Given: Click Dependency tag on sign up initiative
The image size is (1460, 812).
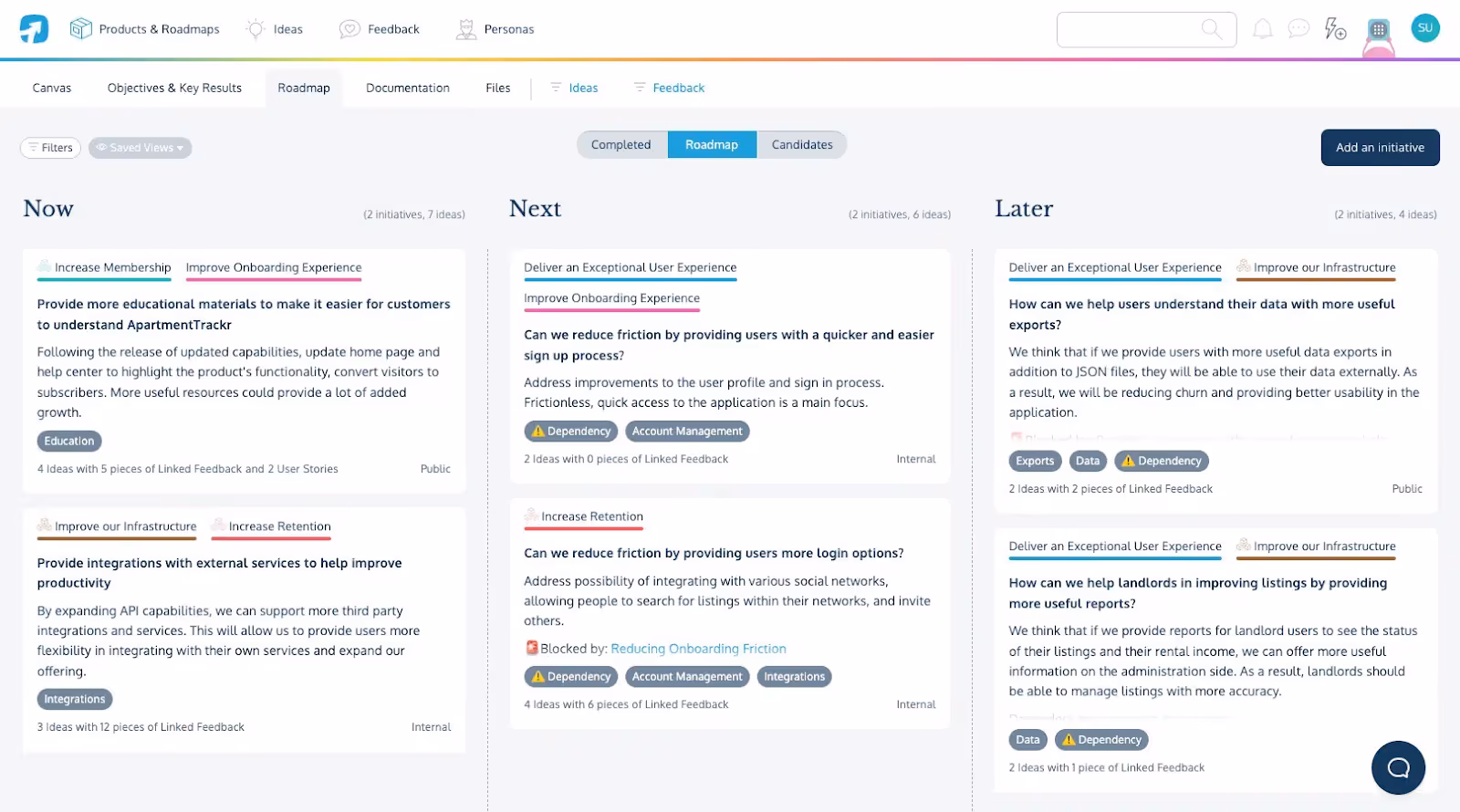Looking at the screenshot, I should (x=571, y=431).
